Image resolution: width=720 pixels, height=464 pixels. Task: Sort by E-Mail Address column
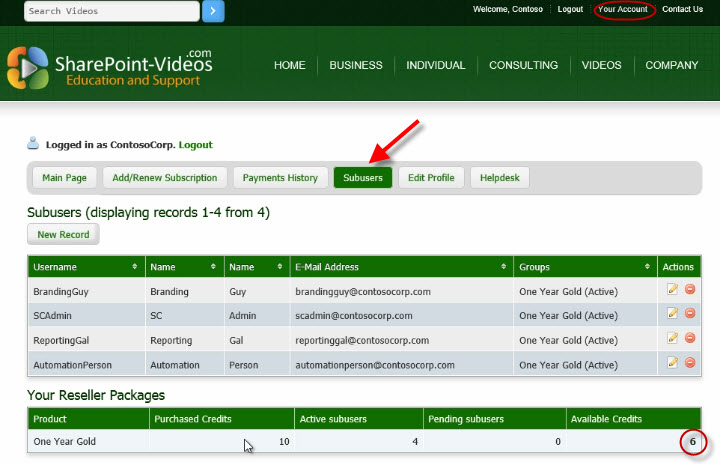click(x=503, y=266)
